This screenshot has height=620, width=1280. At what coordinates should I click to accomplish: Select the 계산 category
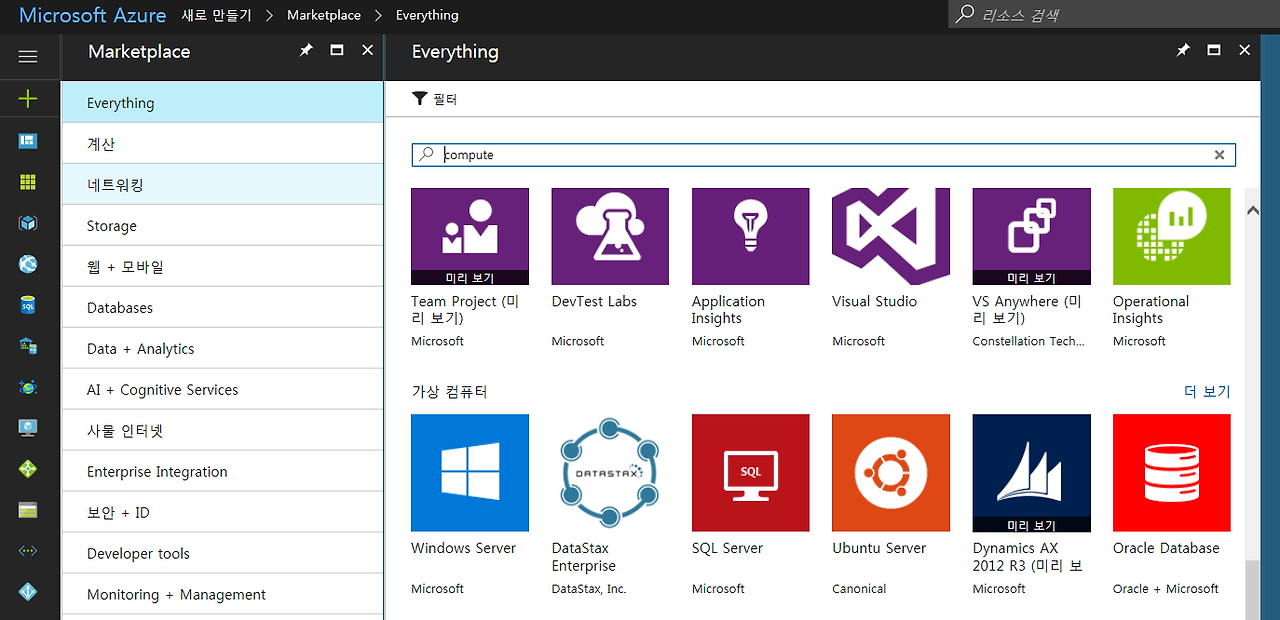[x=222, y=144]
